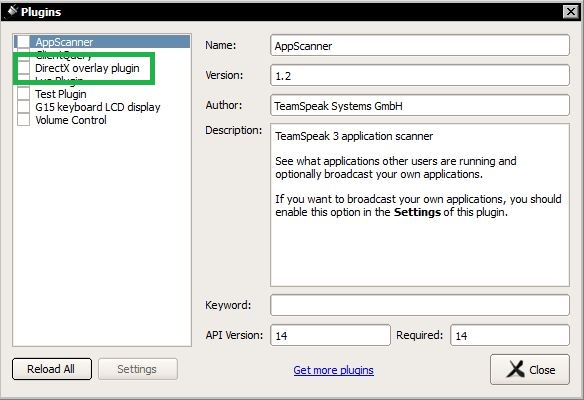Open the plugin Settings button
The image size is (584, 400).
click(138, 369)
